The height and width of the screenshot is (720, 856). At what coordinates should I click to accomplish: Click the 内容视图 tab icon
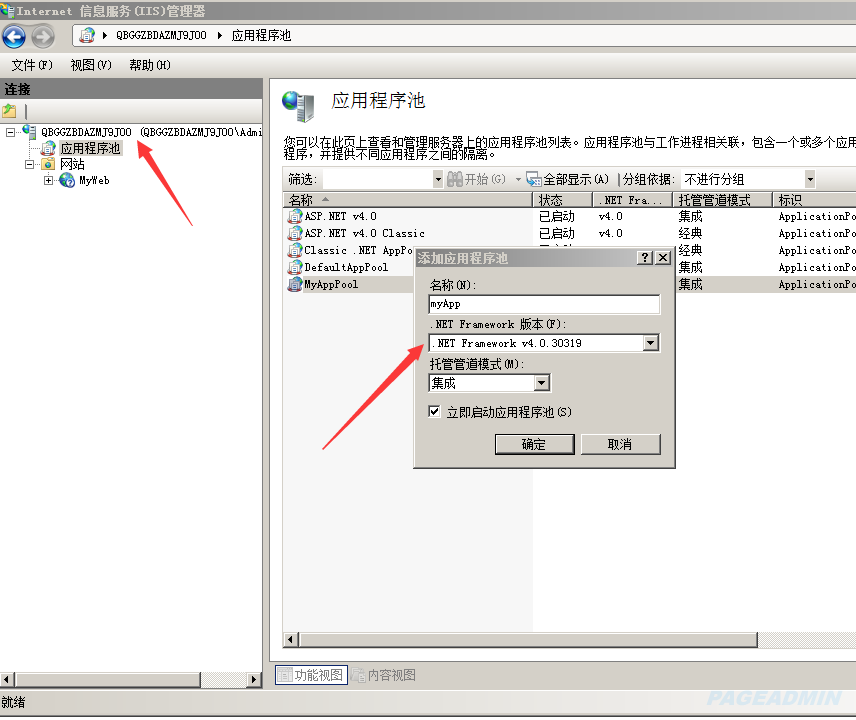pyautogui.click(x=358, y=675)
